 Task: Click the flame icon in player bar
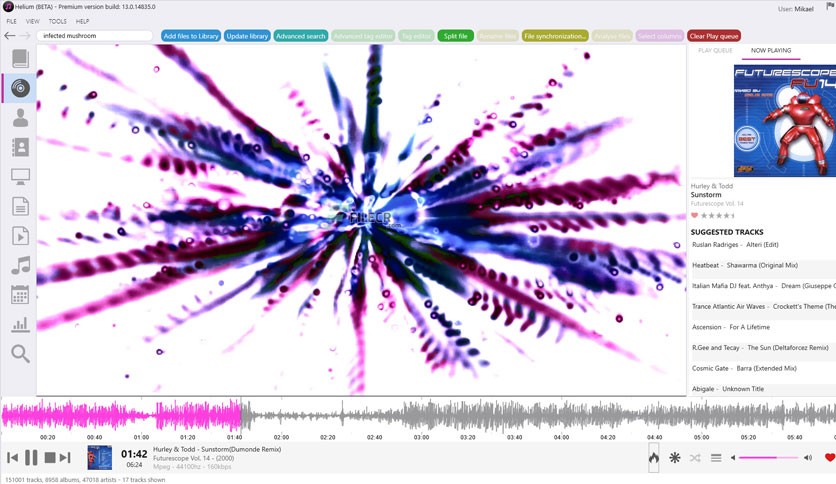coord(653,458)
